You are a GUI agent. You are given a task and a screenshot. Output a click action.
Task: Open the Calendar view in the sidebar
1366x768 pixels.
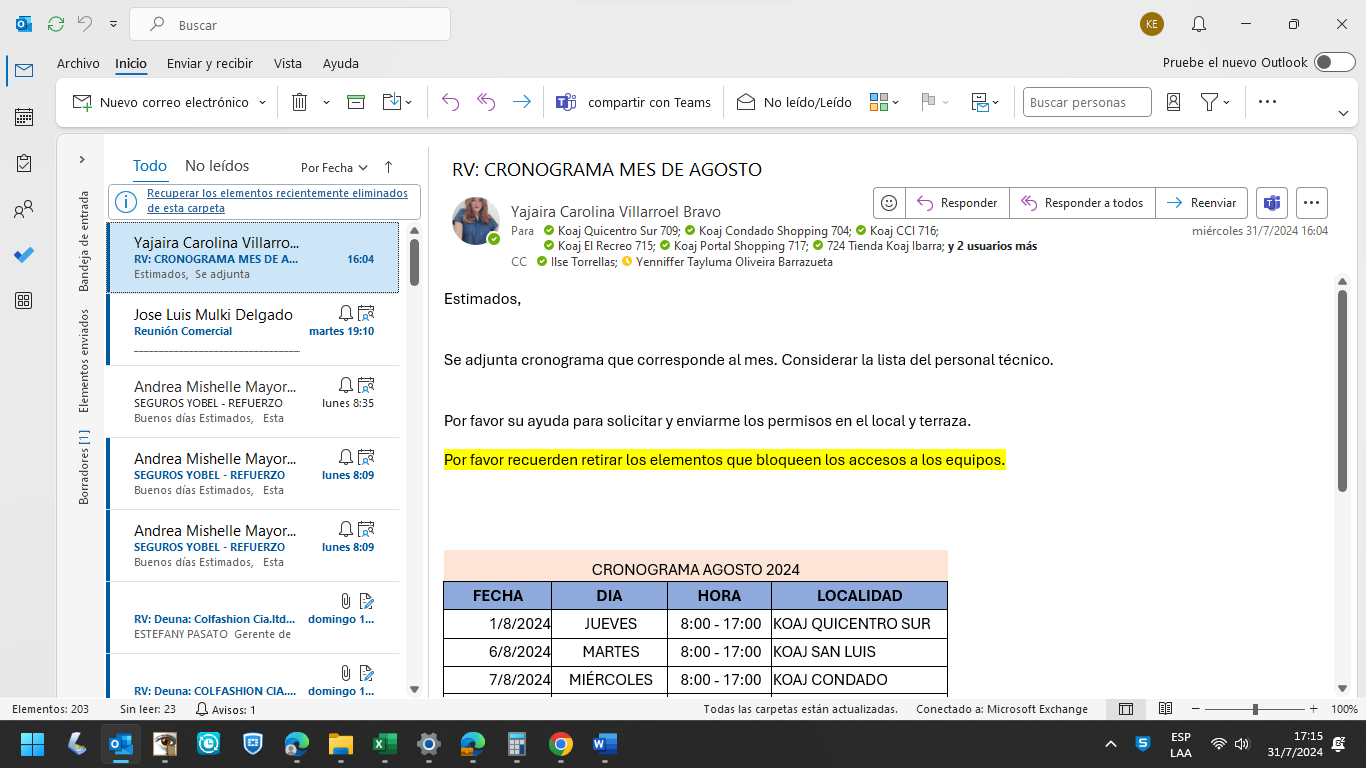(24, 117)
